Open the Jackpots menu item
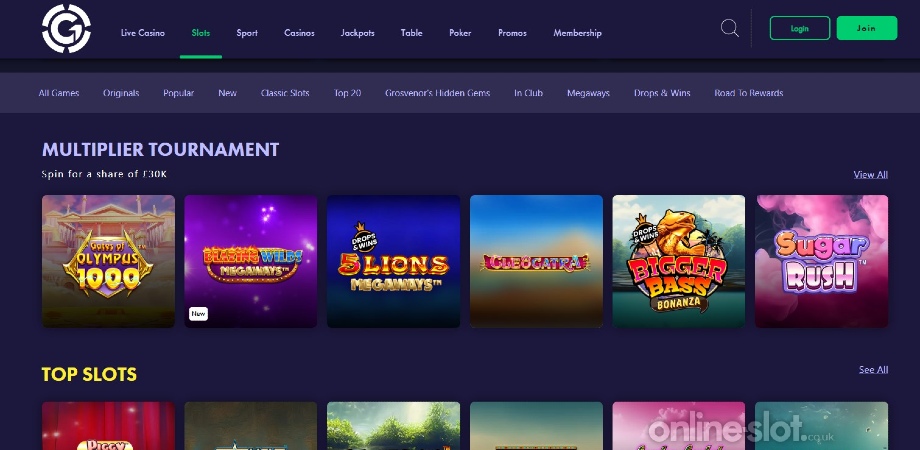Viewport: 920px width, 450px height. click(x=357, y=33)
